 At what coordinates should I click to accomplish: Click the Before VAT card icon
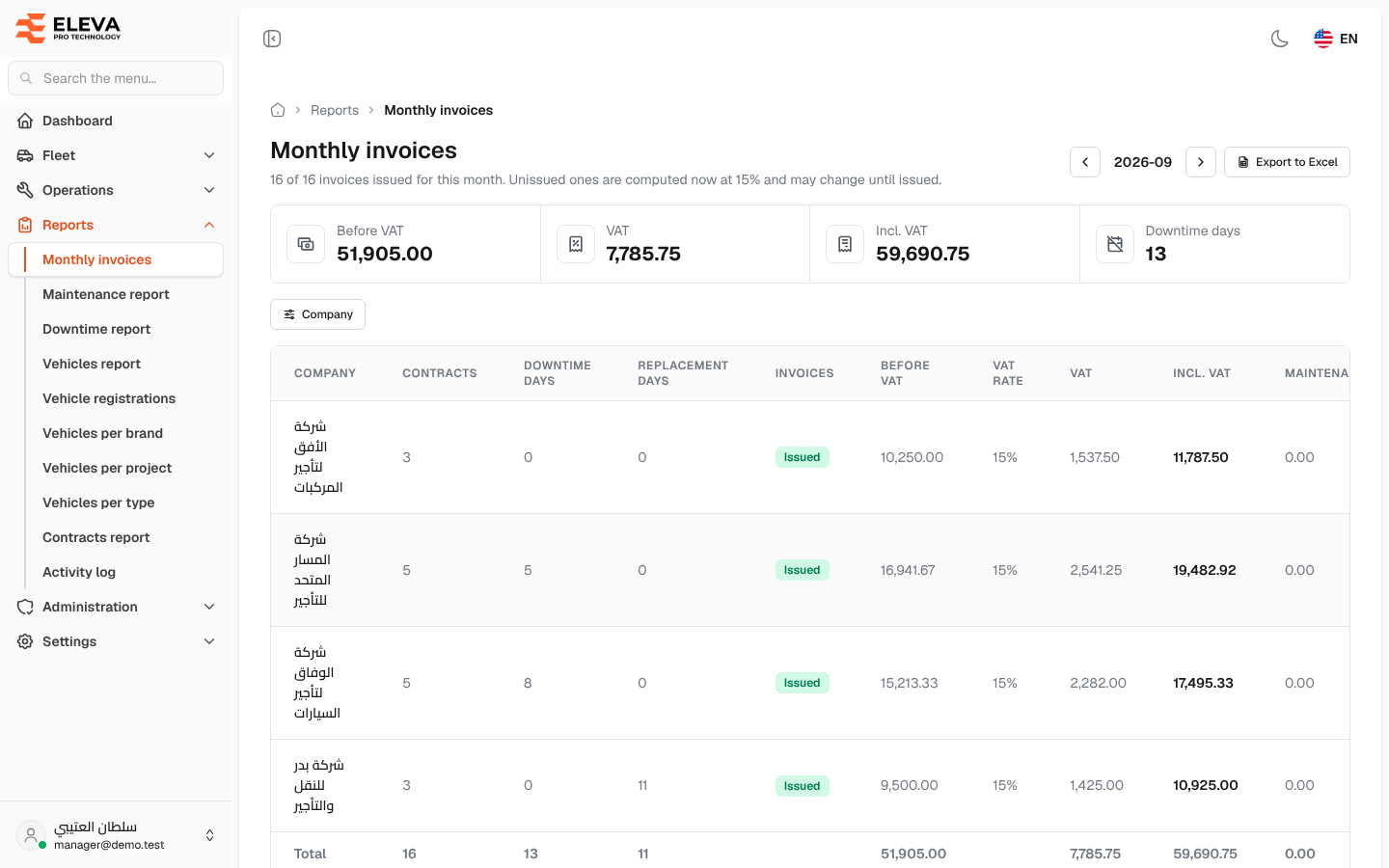[x=306, y=244]
